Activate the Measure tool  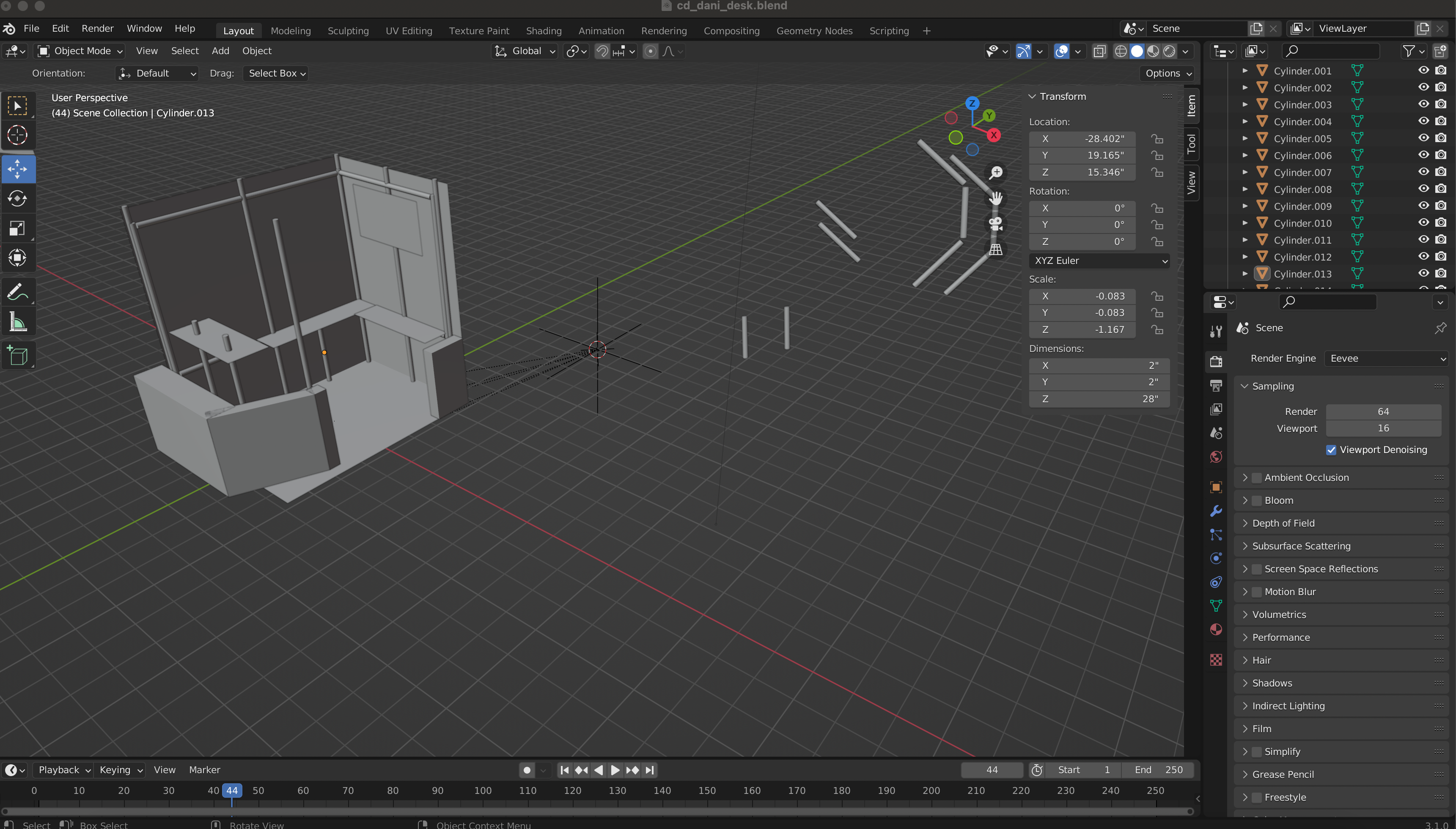(x=17, y=322)
